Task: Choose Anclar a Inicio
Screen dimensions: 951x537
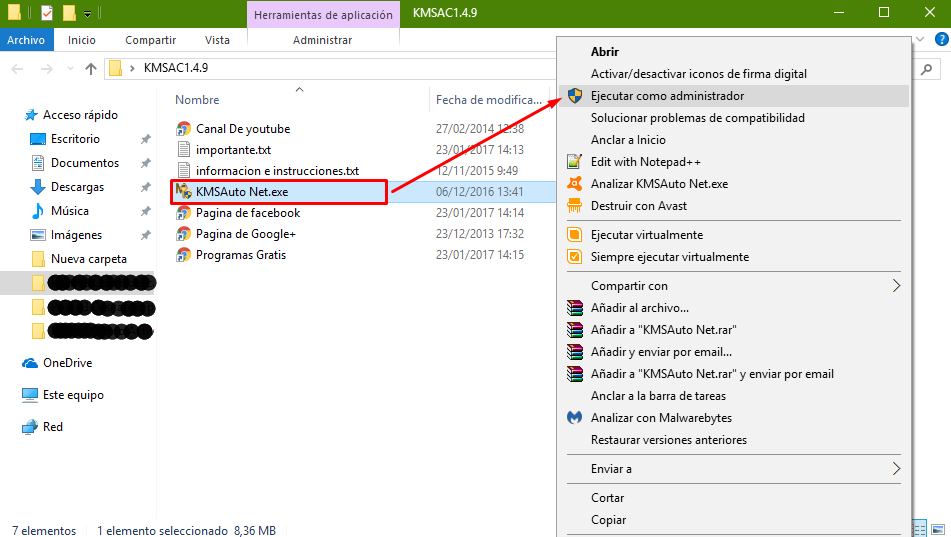Action: coord(734,140)
